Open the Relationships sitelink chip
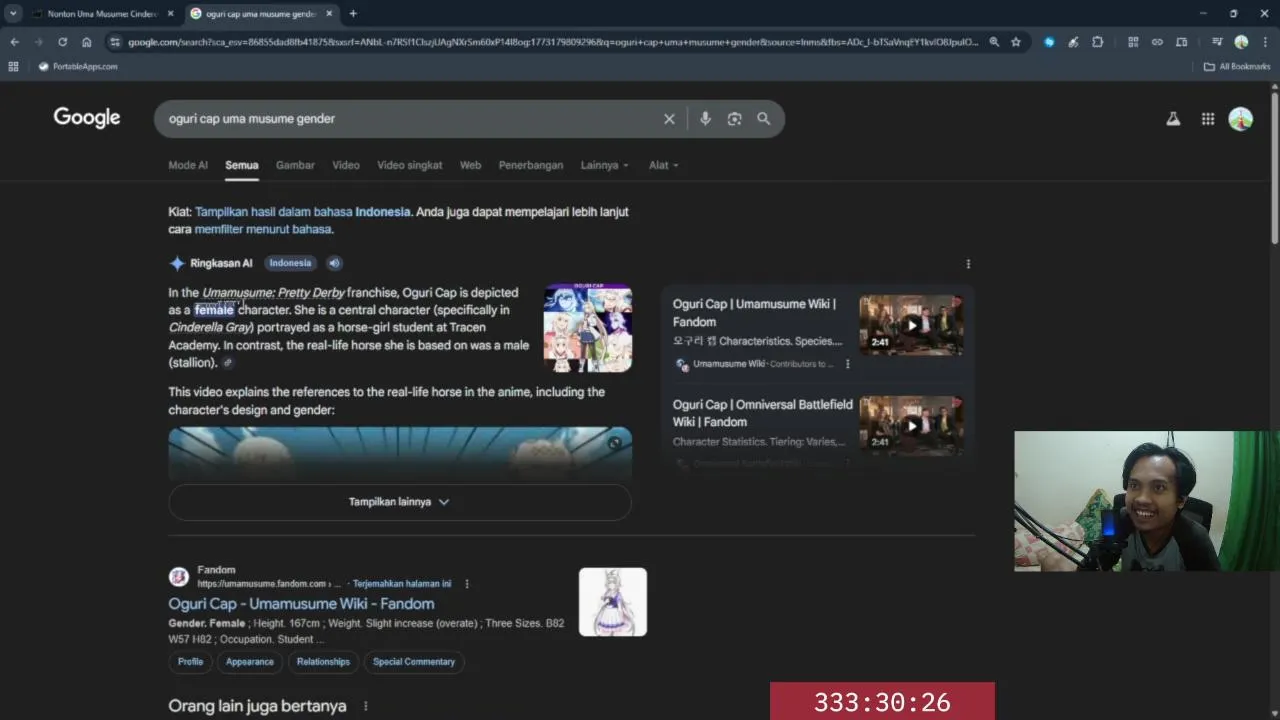1280x720 pixels. (323, 662)
